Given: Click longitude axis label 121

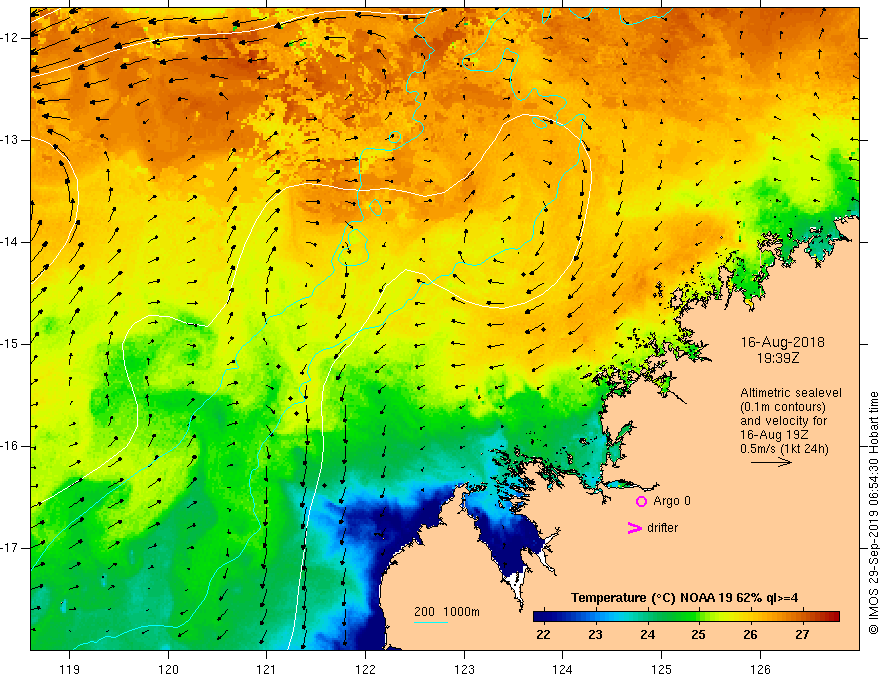Looking at the screenshot, I should coord(267,669).
